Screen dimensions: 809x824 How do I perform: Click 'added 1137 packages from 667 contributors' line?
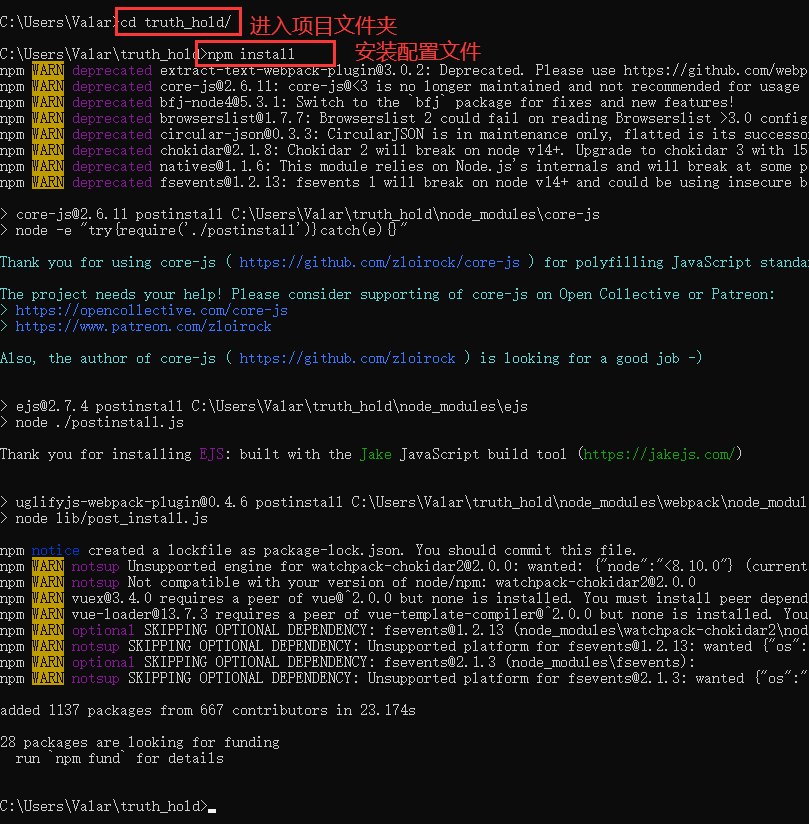[x=208, y=710]
